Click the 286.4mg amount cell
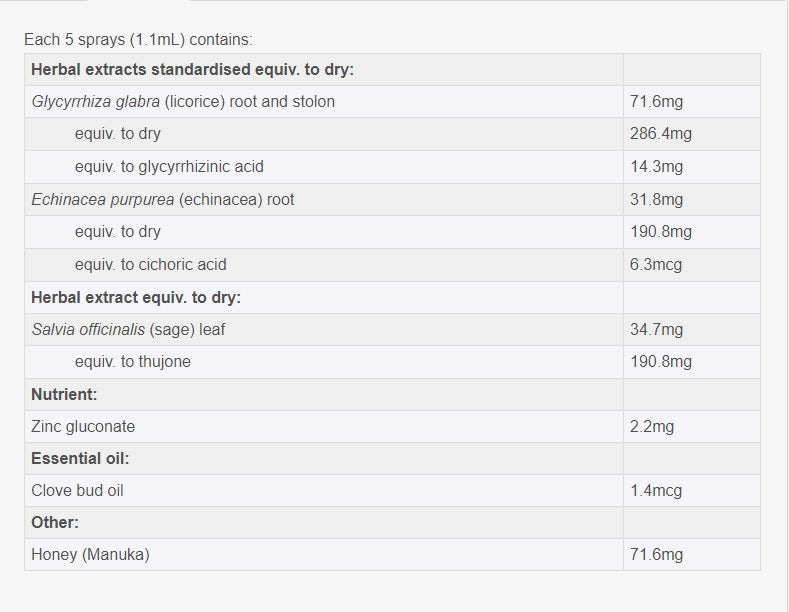The image size is (789, 612). pyautogui.click(x=661, y=134)
